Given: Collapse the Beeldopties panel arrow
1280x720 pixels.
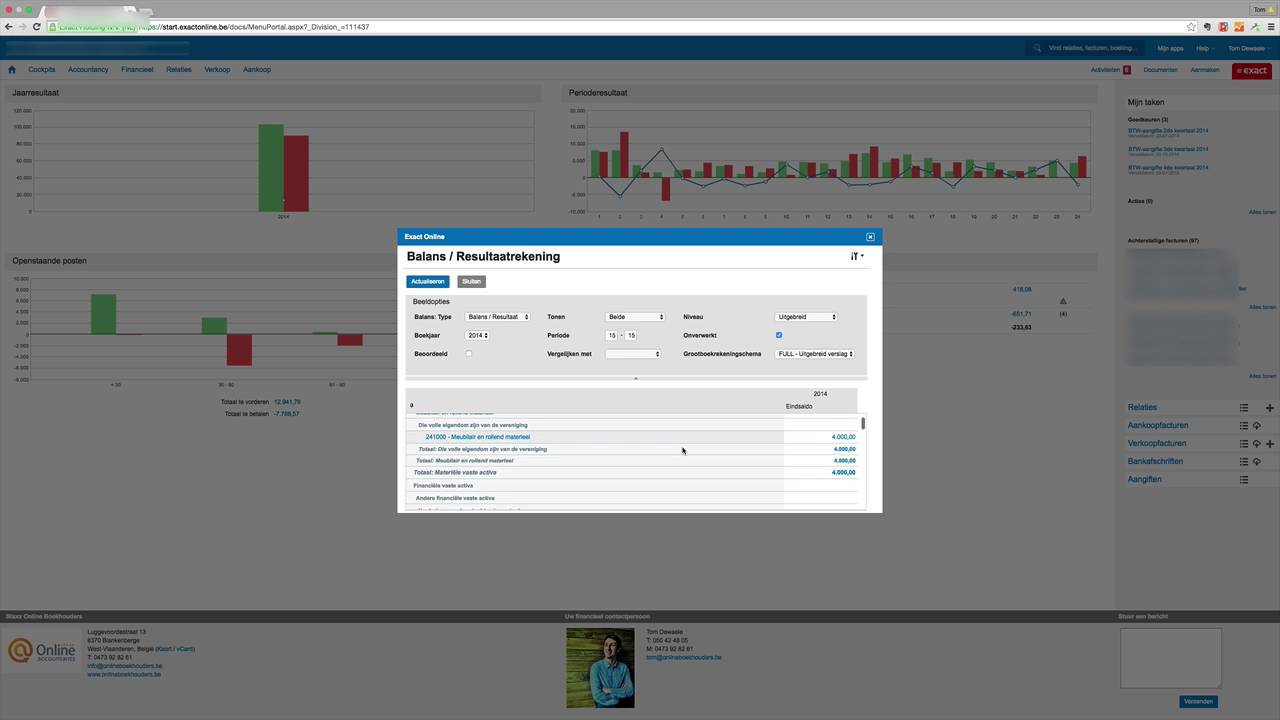Looking at the screenshot, I should (636, 379).
